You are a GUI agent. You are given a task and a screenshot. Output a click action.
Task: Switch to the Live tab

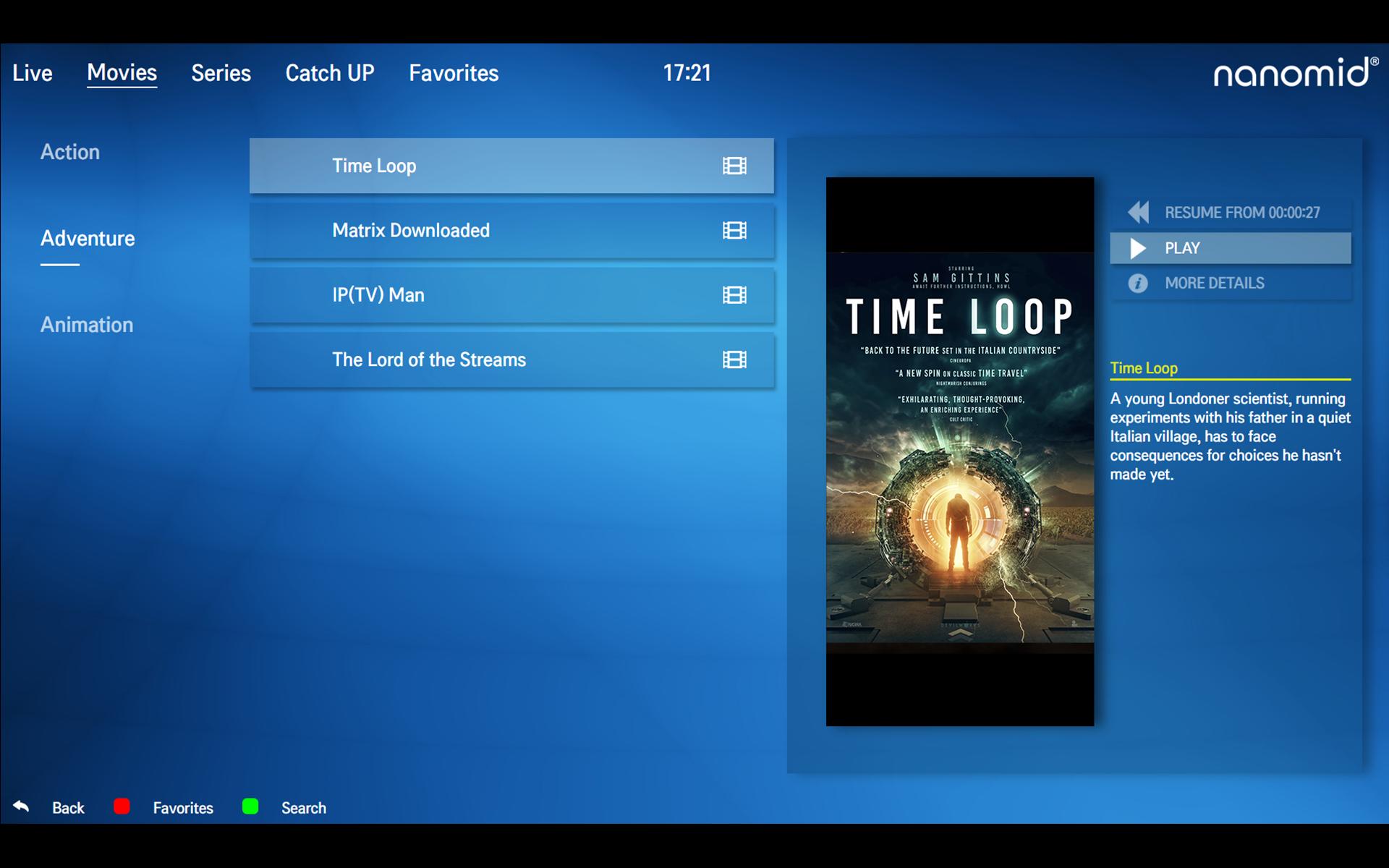(x=33, y=73)
